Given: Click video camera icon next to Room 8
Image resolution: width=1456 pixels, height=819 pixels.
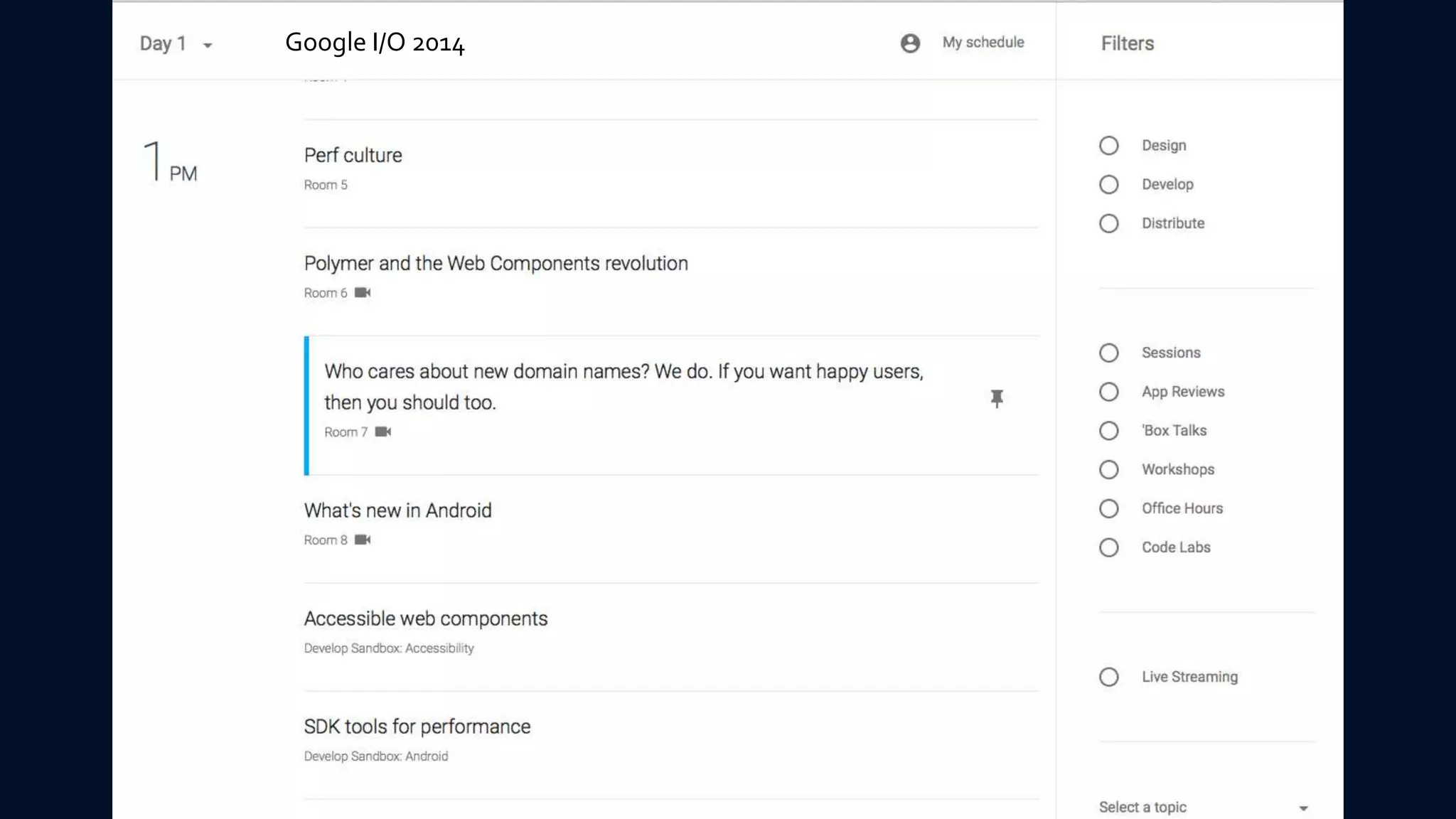Looking at the screenshot, I should point(363,540).
